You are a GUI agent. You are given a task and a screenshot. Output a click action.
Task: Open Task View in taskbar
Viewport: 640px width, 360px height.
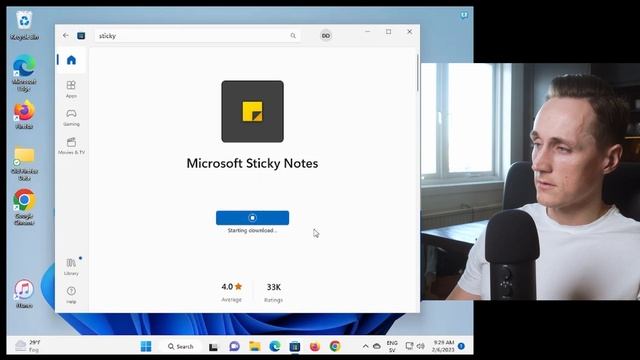coord(213,347)
